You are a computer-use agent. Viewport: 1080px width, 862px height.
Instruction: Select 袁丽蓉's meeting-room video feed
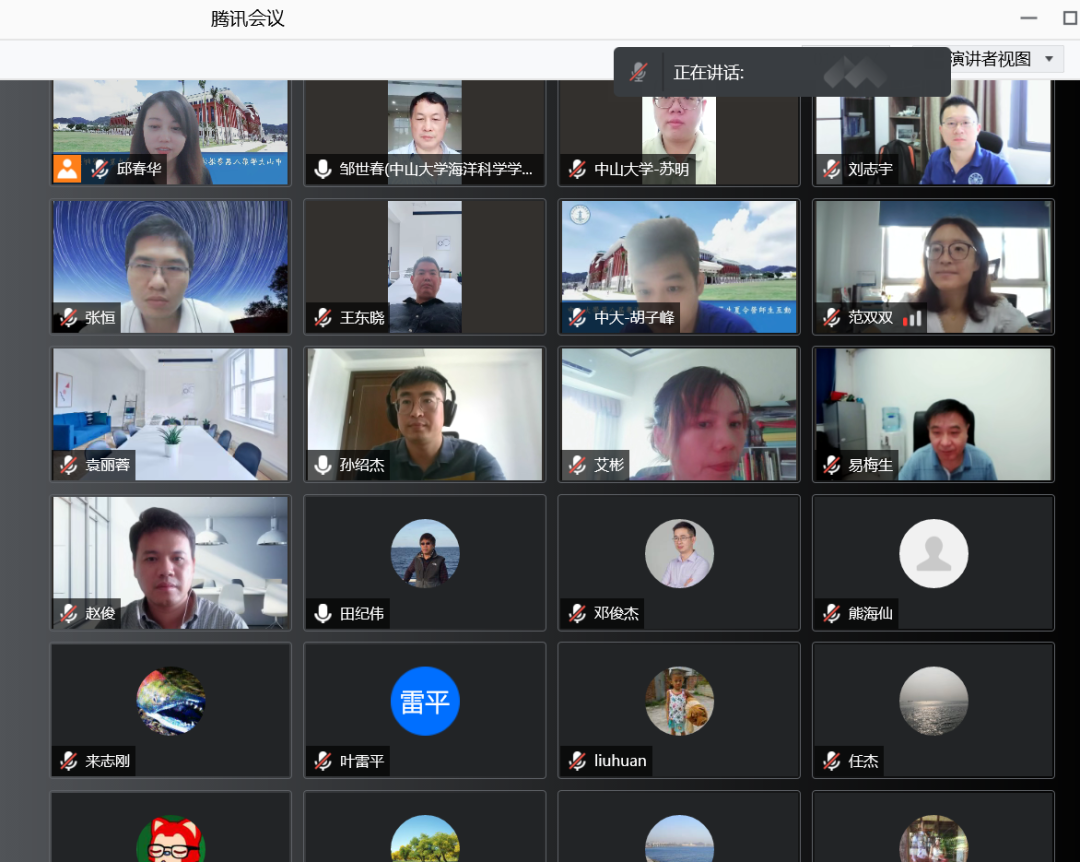(x=171, y=414)
